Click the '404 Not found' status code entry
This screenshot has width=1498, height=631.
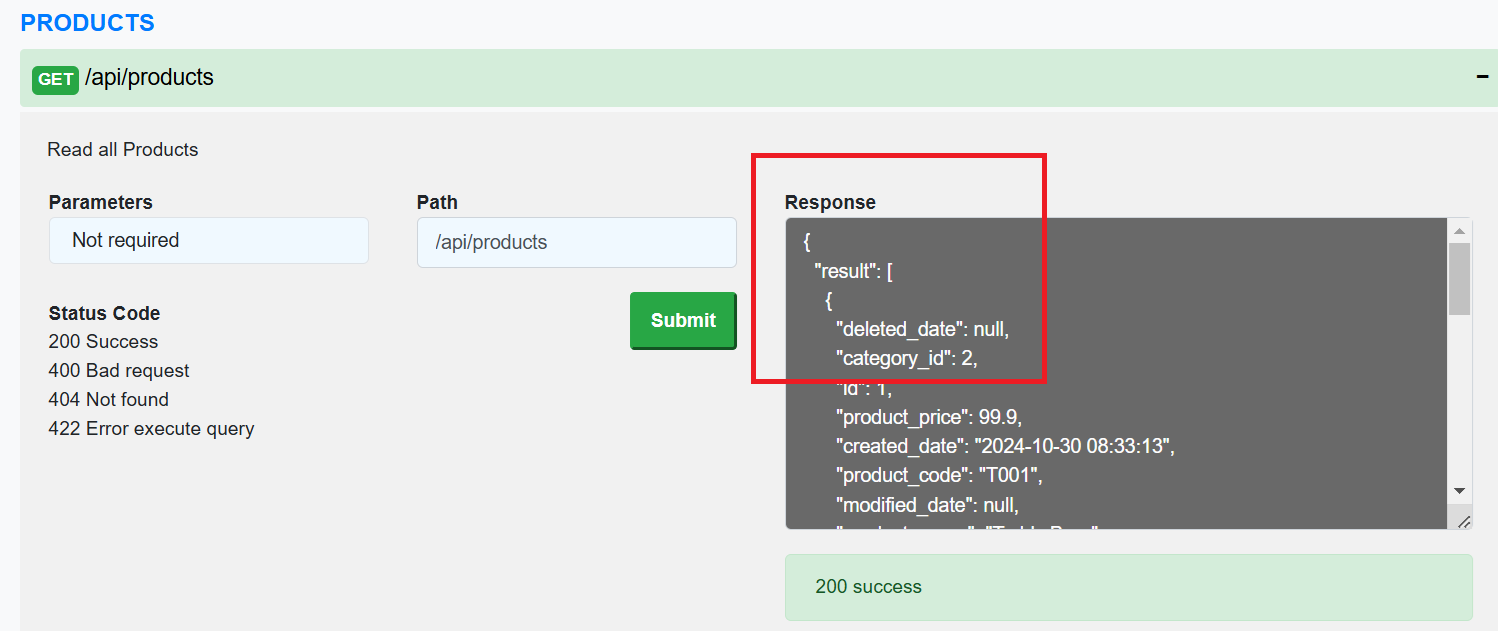point(108,400)
